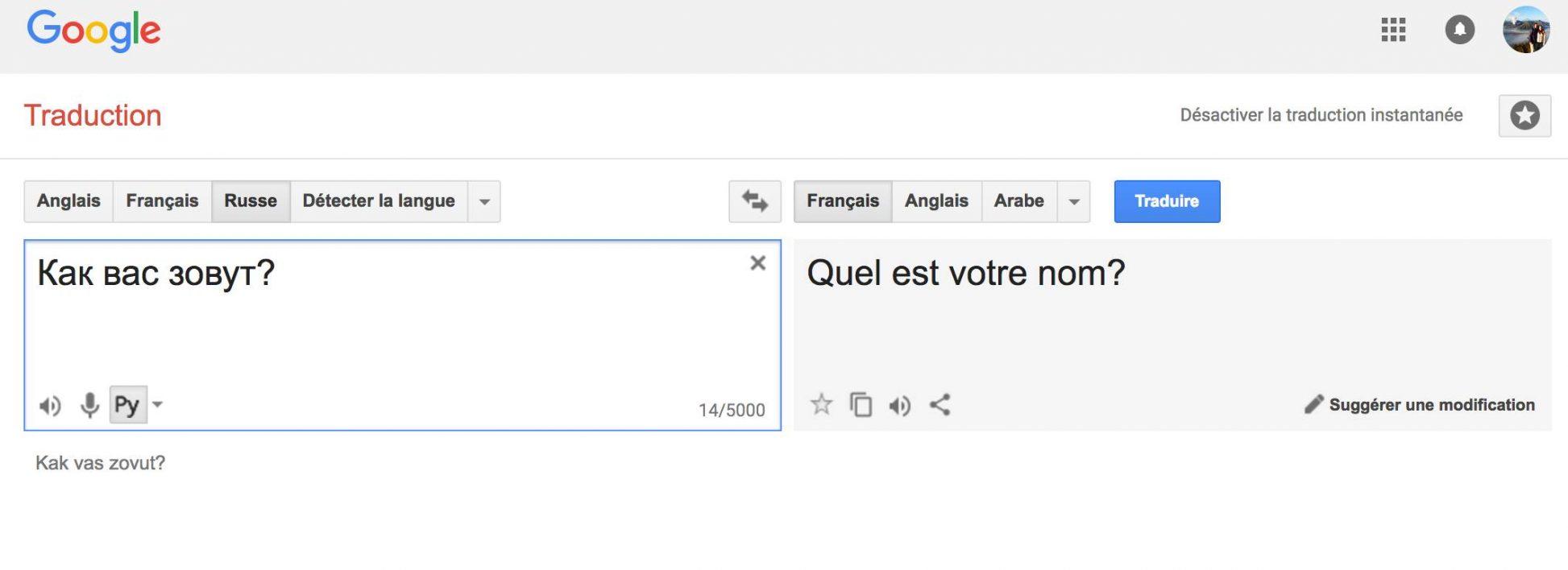The image size is (1568, 570).
Task: Save translation to phrasebook with star
Action: [x=821, y=405]
